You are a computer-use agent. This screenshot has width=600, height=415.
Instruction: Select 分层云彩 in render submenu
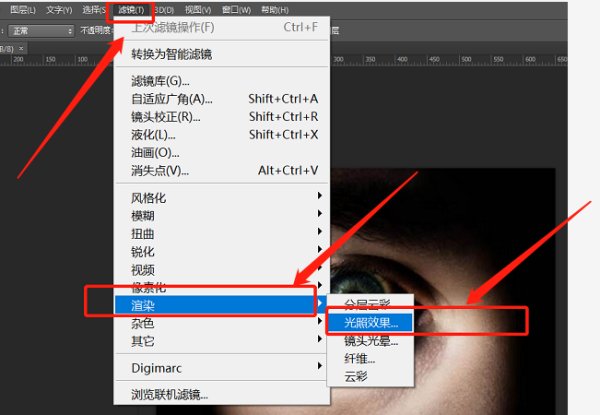click(370, 304)
